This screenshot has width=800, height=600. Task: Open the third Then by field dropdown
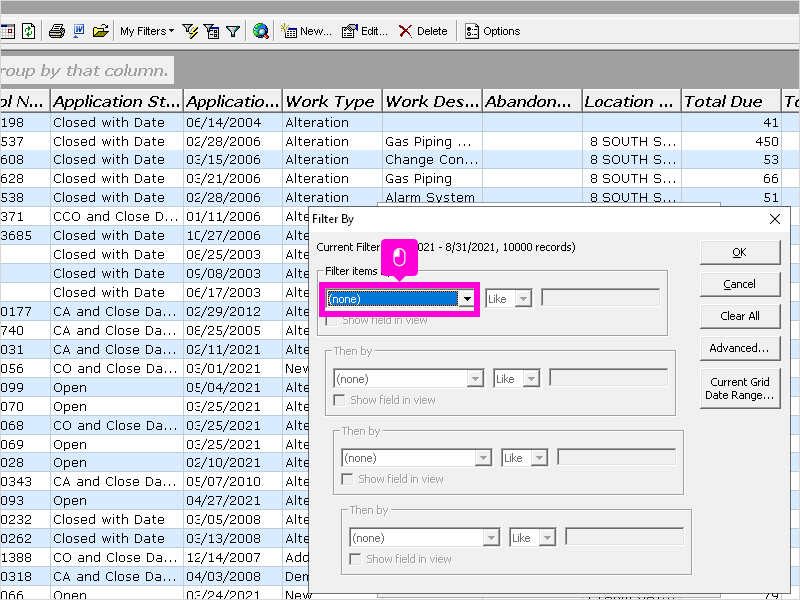[491, 537]
